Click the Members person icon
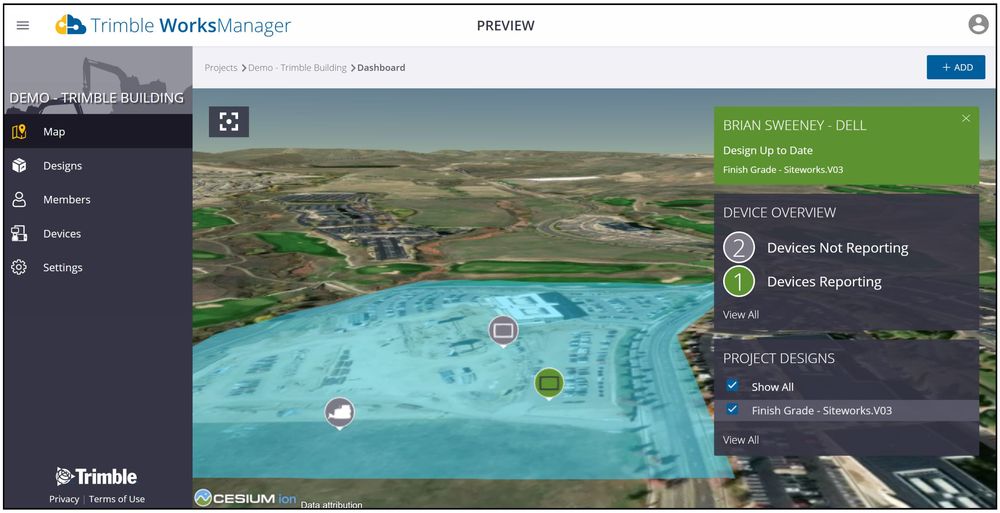 pyautogui.click(x=19, y=199)
